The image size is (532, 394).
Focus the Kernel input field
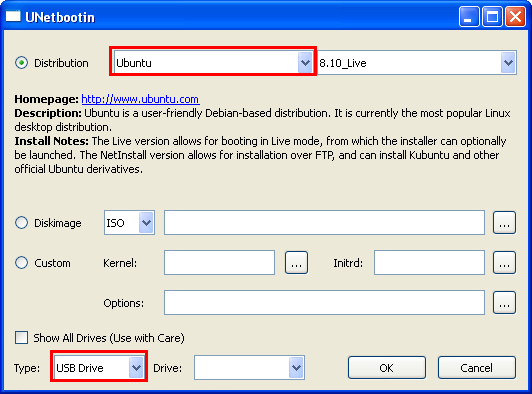[220, 263]
